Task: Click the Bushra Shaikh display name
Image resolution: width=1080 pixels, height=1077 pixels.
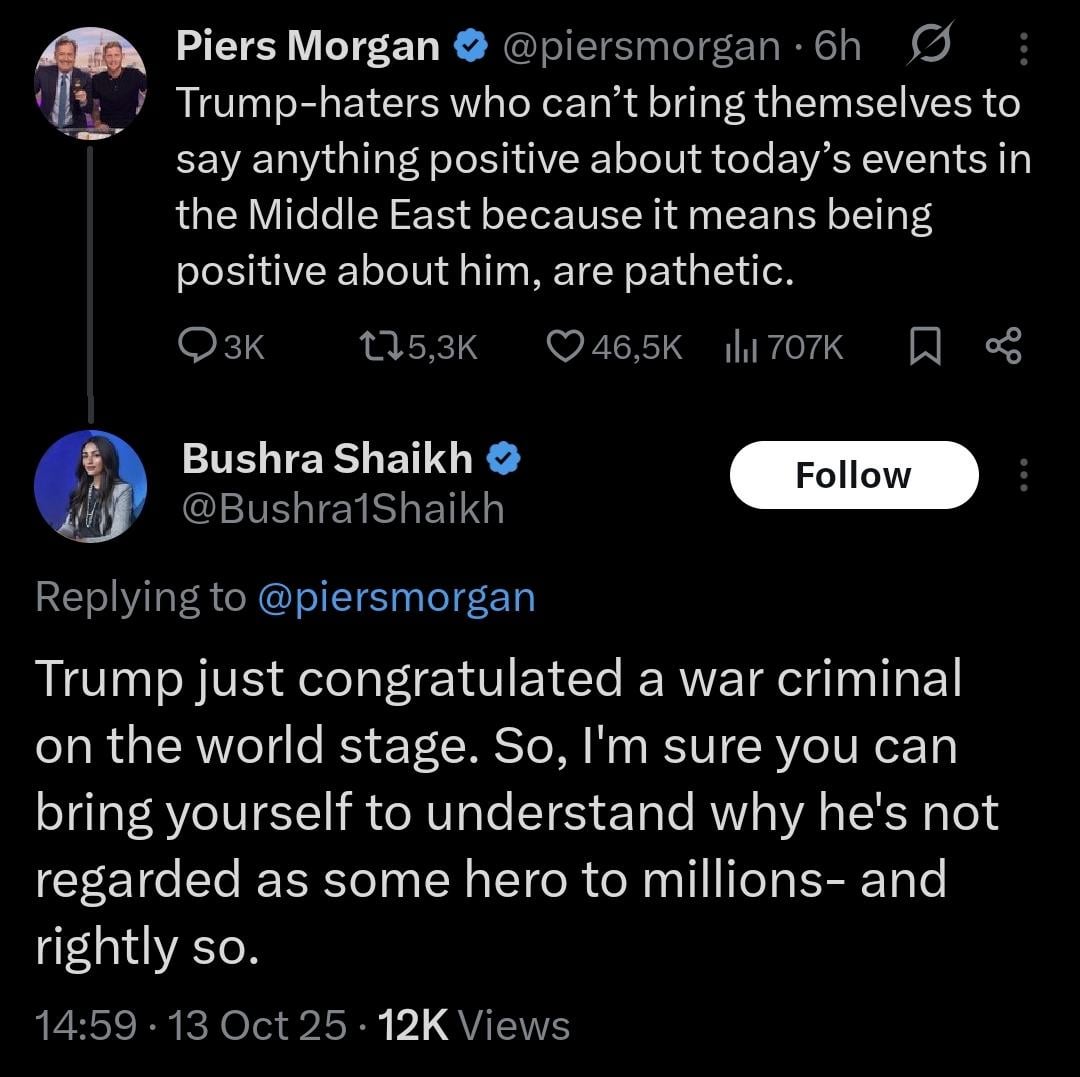Action: (327, 459)
